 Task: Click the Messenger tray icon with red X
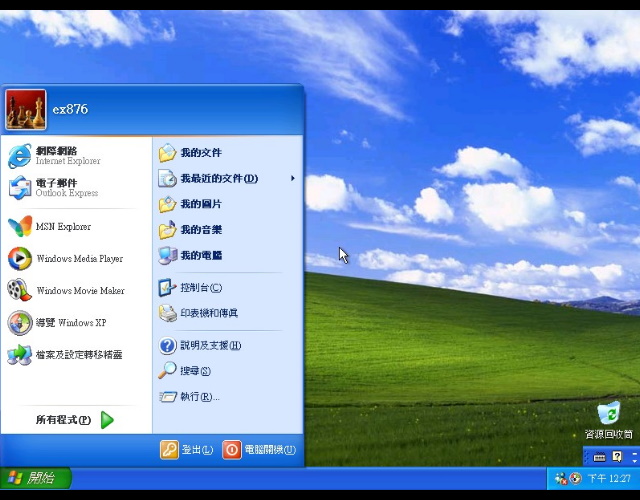[x=561, y=478]
